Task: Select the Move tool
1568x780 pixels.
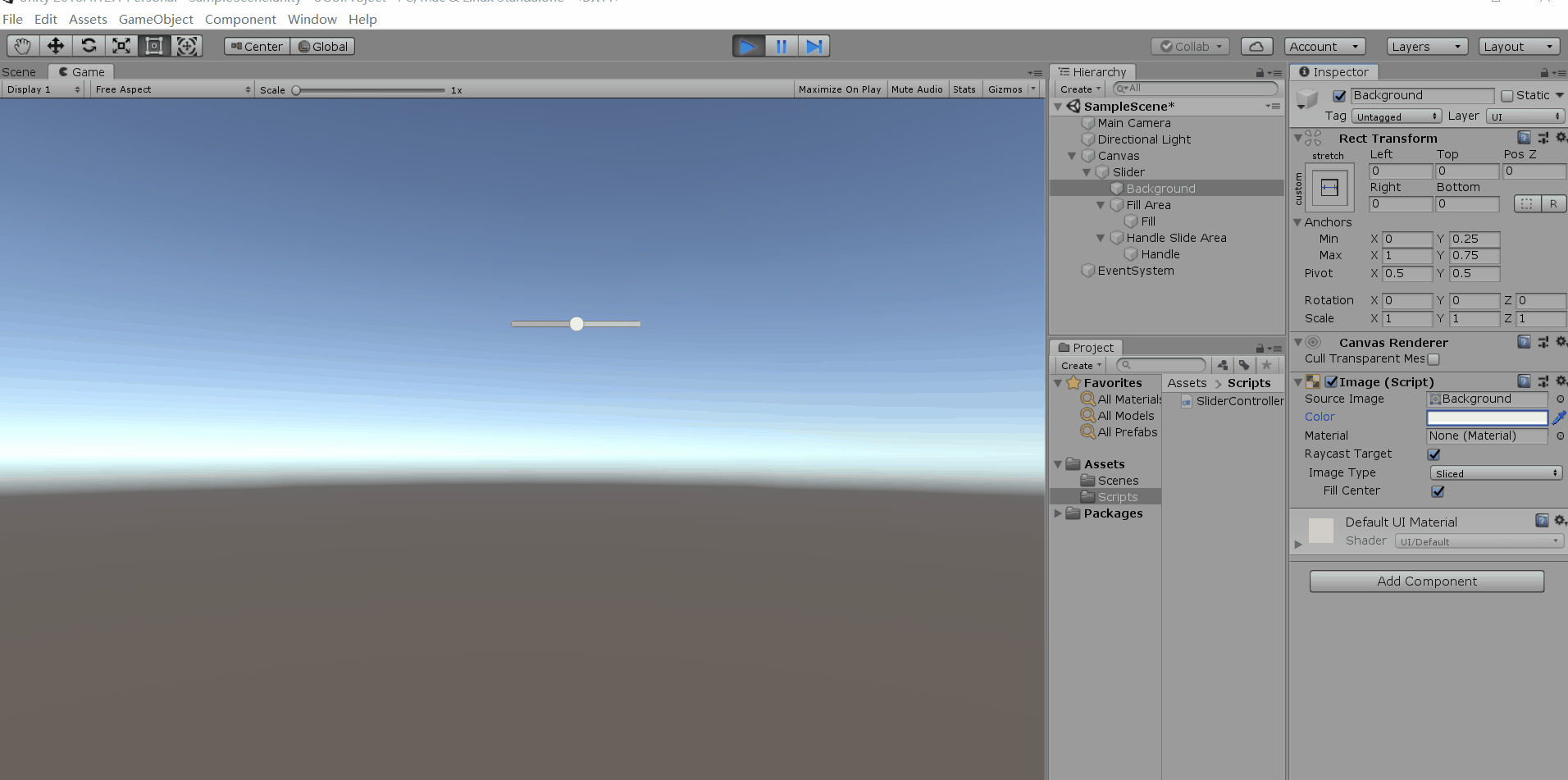Action: click(56, 46)
